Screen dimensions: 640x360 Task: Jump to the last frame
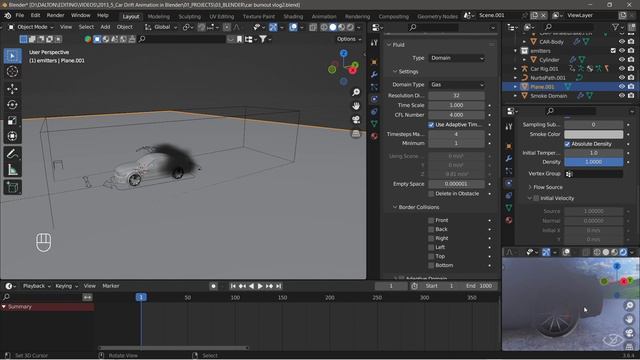[x=278, y=286]
